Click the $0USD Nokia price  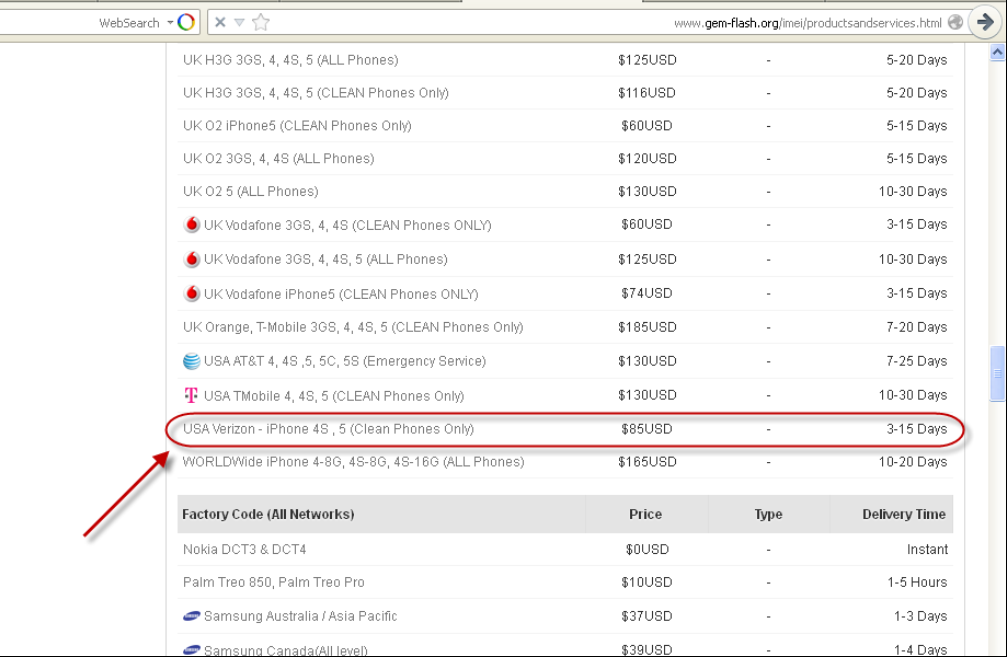pyautogui.click(x=647, y=549)
